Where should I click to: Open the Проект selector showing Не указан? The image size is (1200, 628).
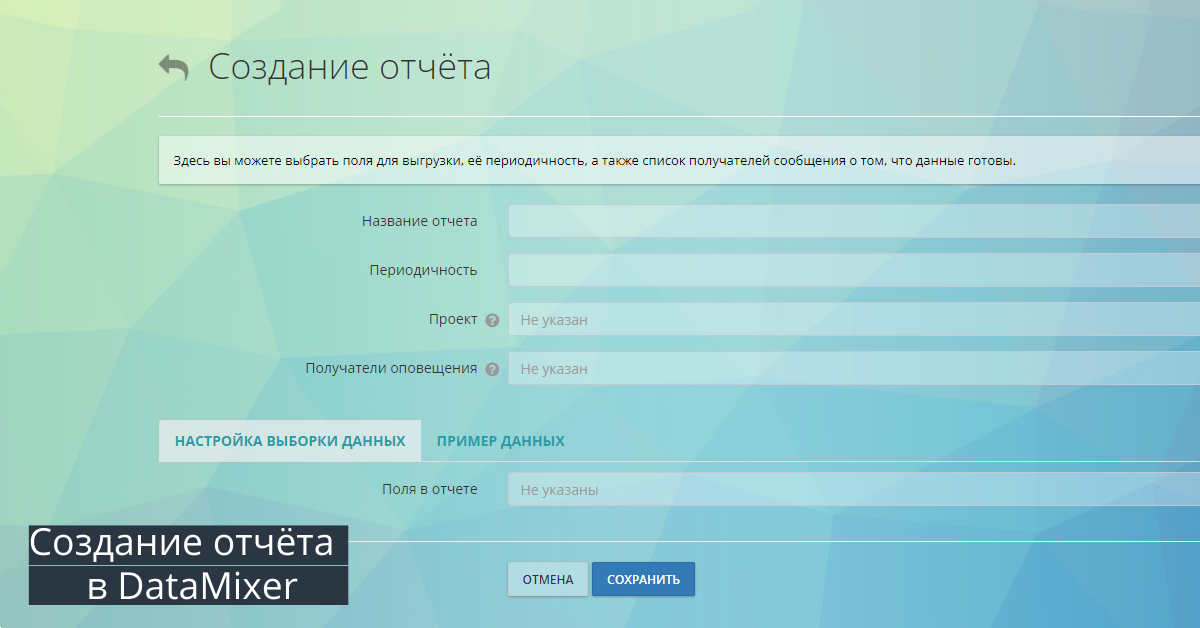800,319
